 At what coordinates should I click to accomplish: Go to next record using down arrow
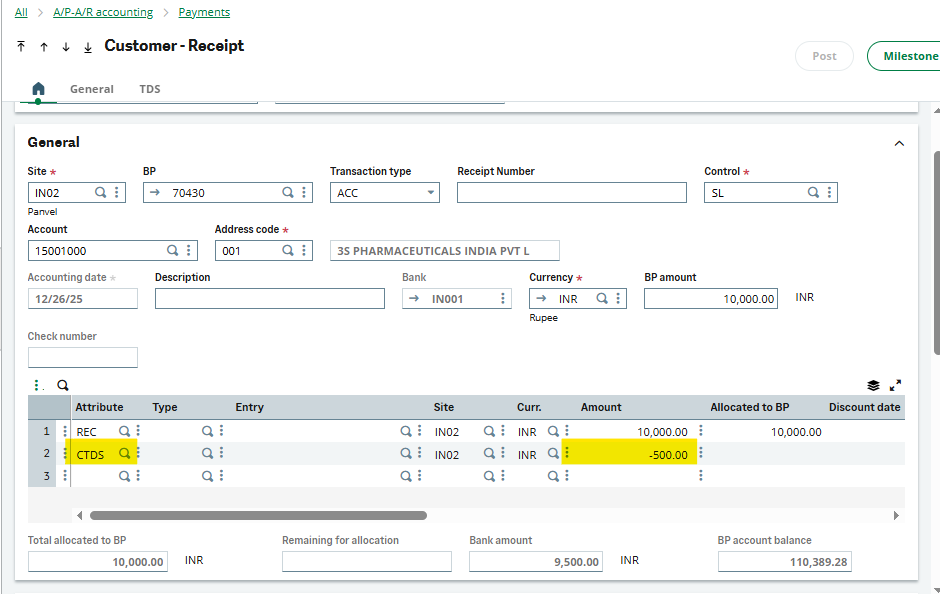coord(65,47)
